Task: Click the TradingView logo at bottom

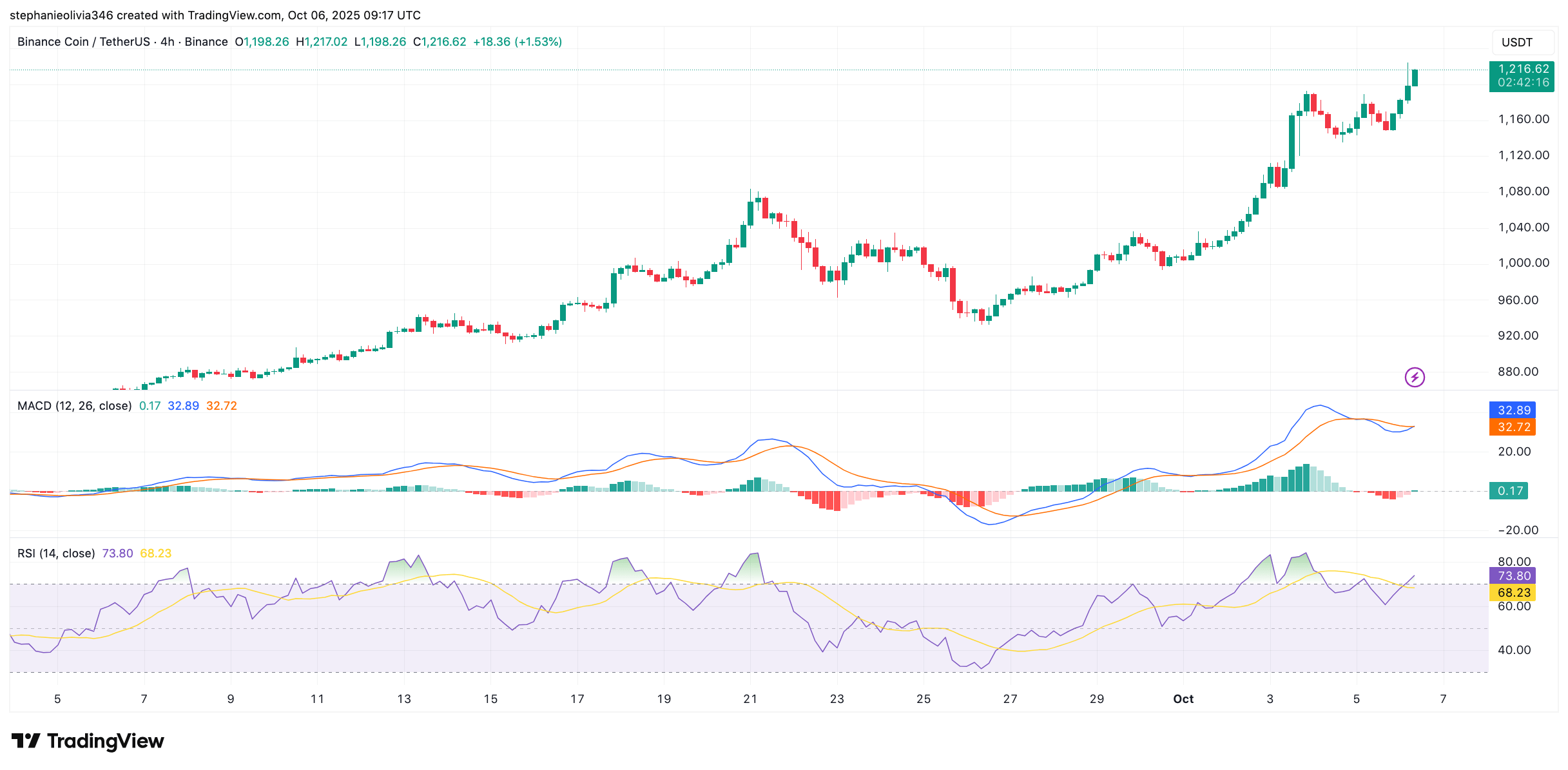Action: pyautogui.click(x=88, y=741)
